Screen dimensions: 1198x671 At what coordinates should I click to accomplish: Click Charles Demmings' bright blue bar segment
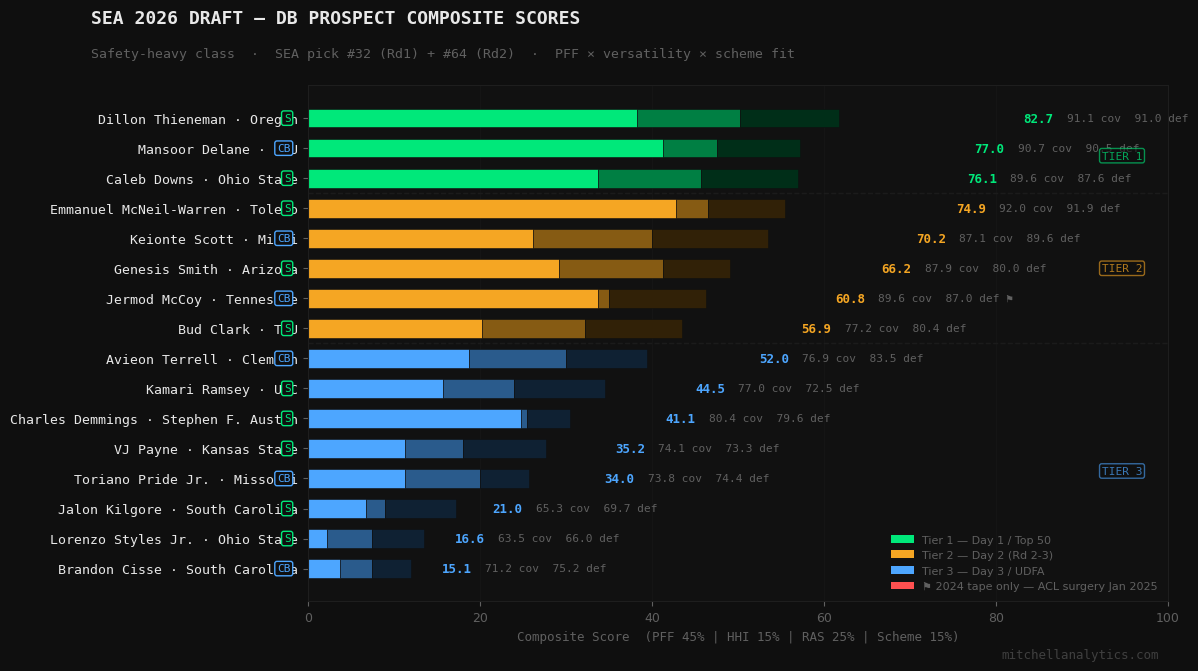415,419
